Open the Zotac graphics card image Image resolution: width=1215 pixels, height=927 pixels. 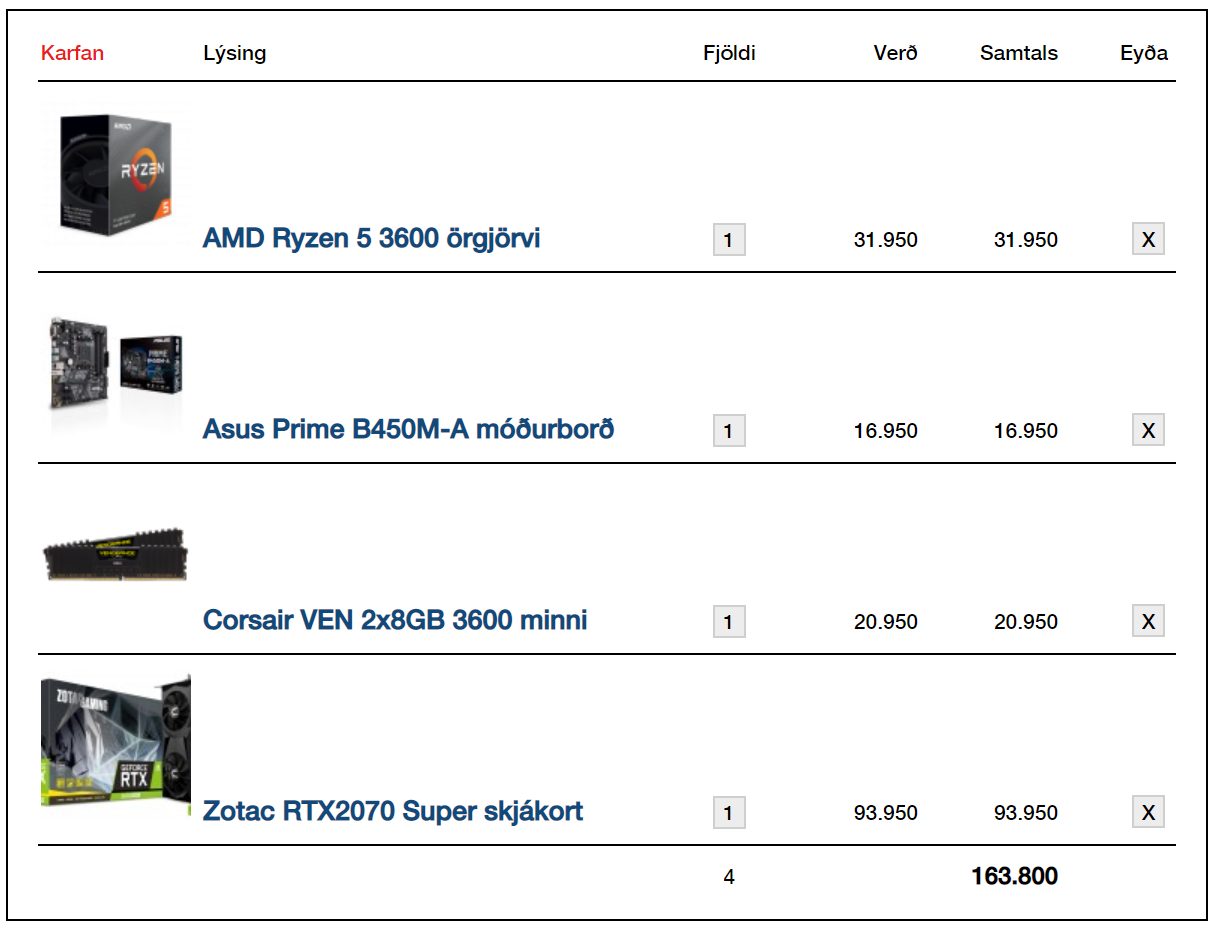tap(116, 747)
